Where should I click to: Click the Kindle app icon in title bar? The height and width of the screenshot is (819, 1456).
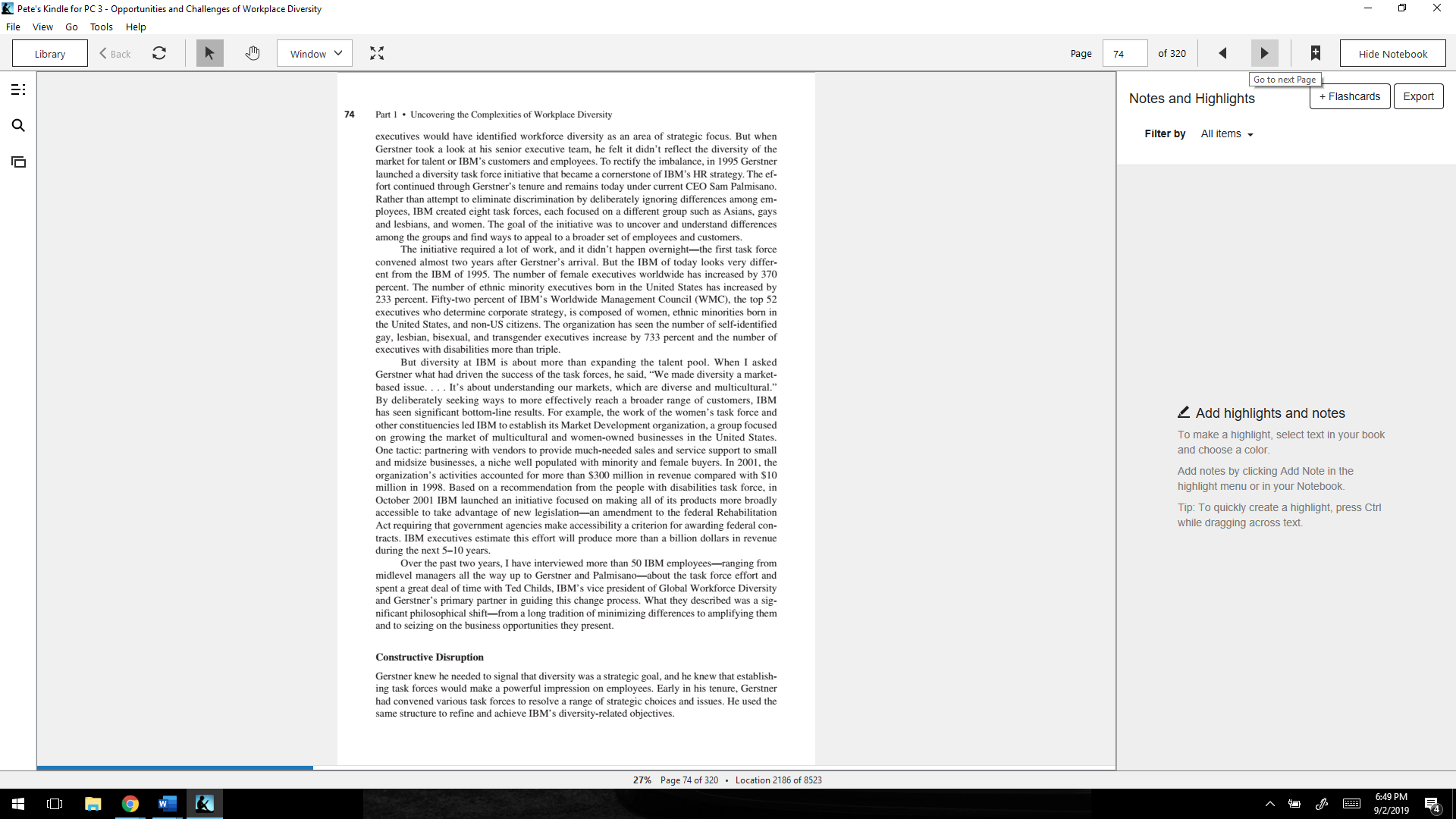(x=8, y=8)
